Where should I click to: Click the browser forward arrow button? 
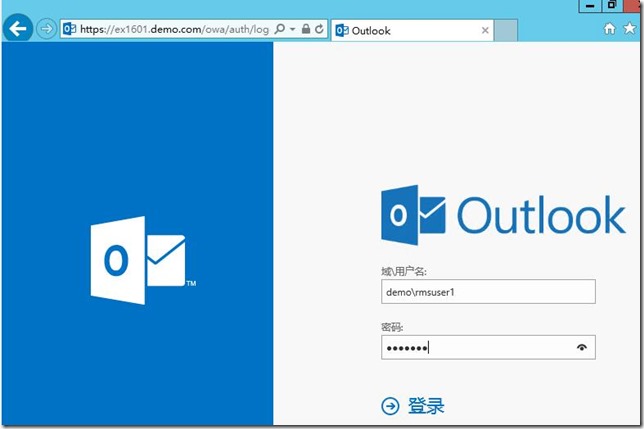(x=46, y=29)
